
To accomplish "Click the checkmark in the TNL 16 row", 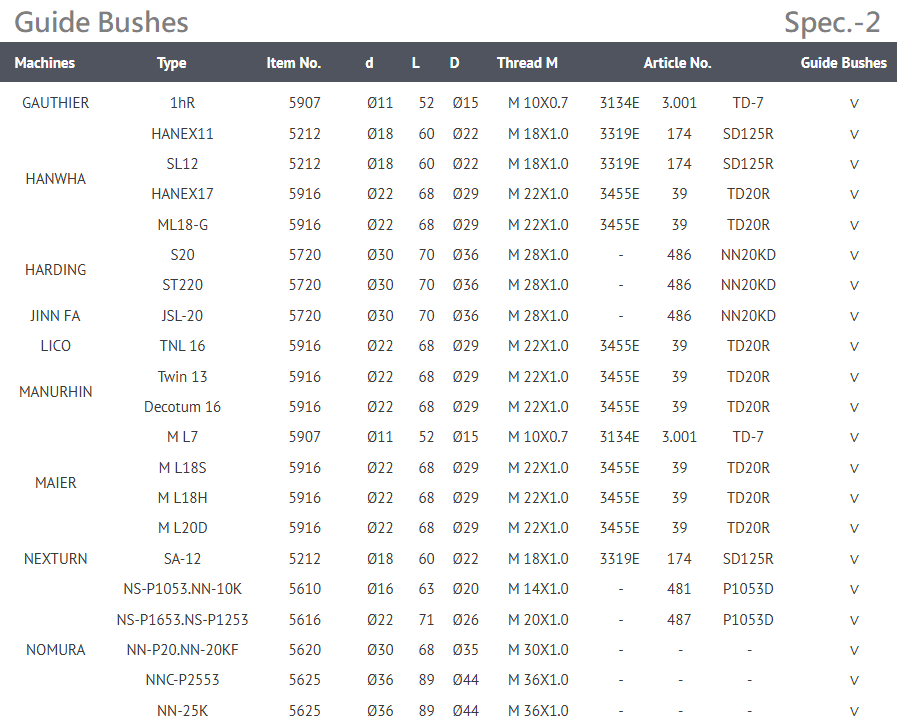I will point(854,347).
